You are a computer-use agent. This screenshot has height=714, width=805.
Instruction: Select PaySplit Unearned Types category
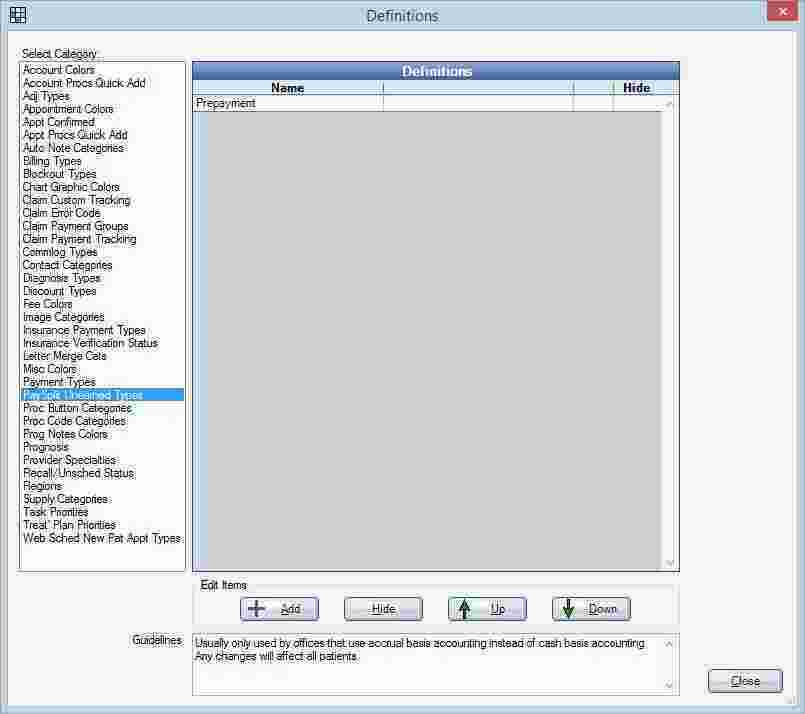(x=82, y=395)
